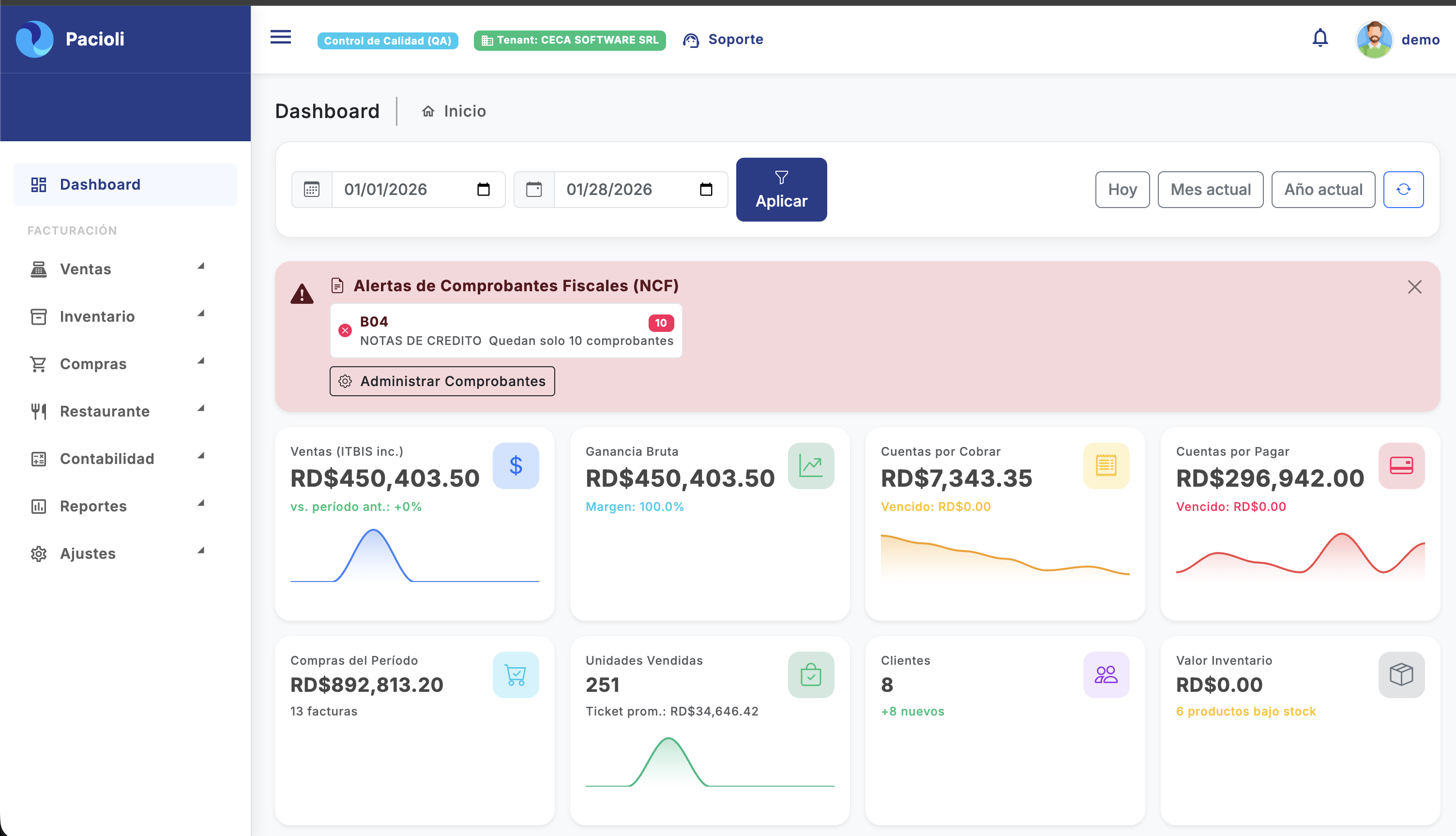The height and width of the screenshot is (836, 1456).
Task: Click the notifications bell icon
Action: [x=1320, y=38]
